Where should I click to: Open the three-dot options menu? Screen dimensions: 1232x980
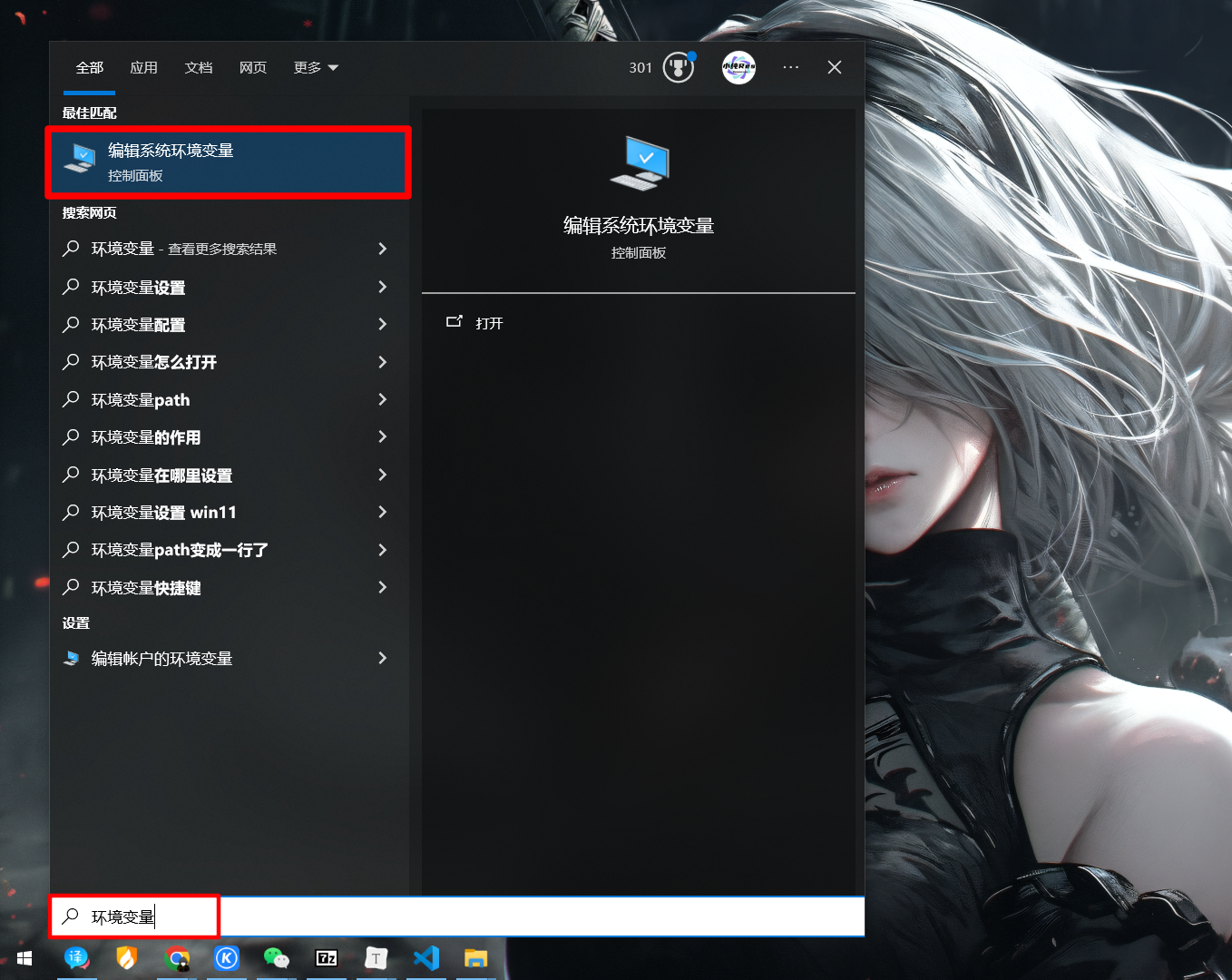[x=791, y=68]
